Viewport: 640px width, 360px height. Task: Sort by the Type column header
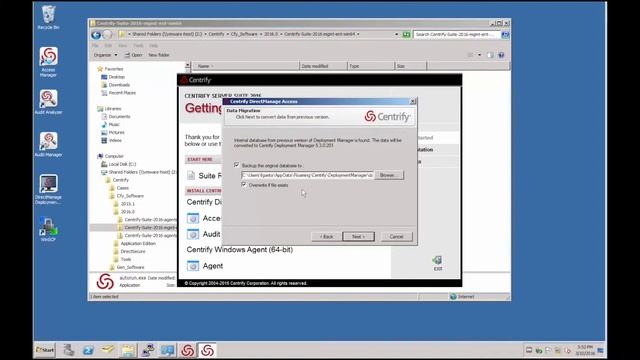click(x=371, y=66)
